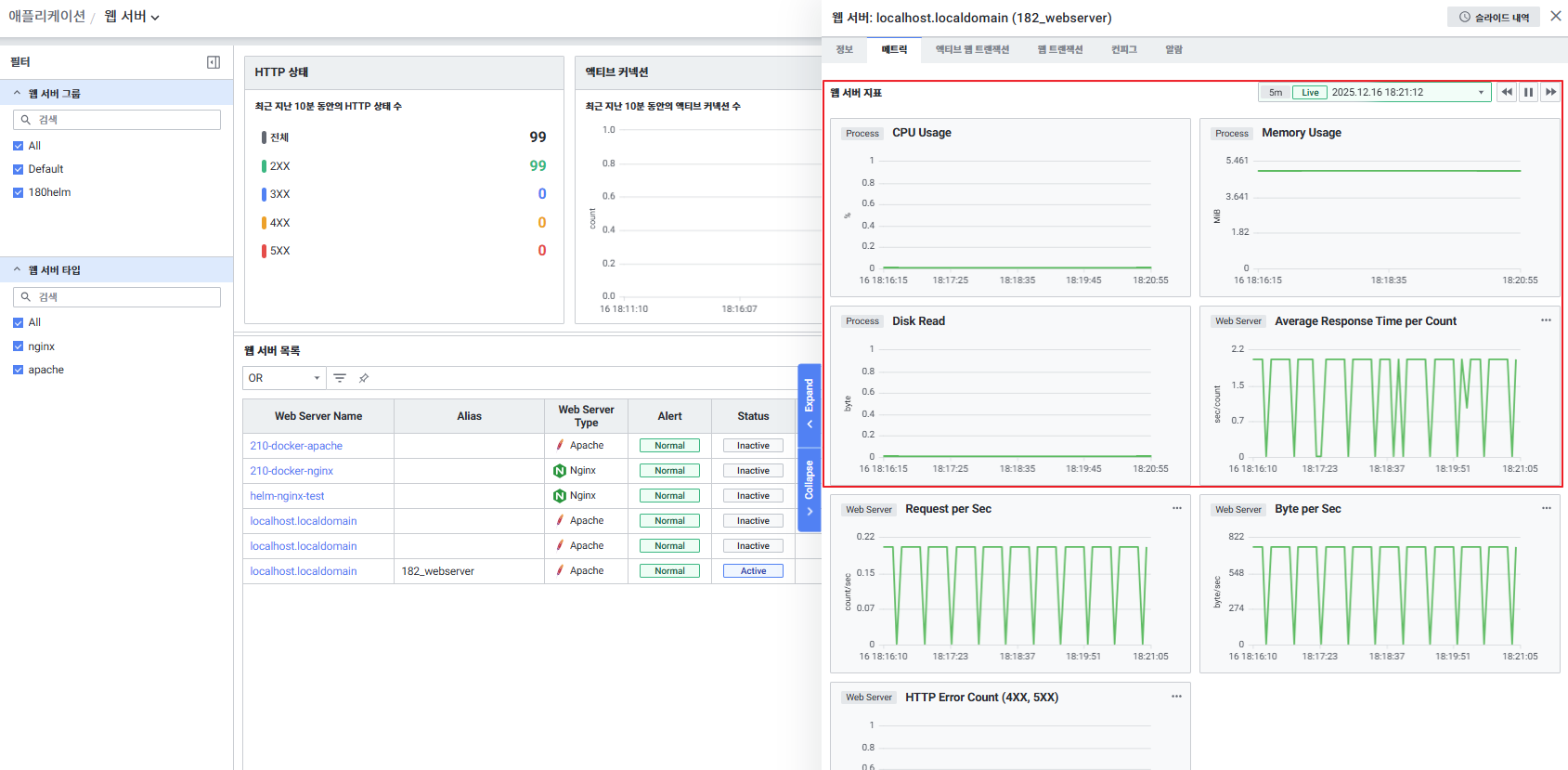Click the filter icon above server list

340,378
